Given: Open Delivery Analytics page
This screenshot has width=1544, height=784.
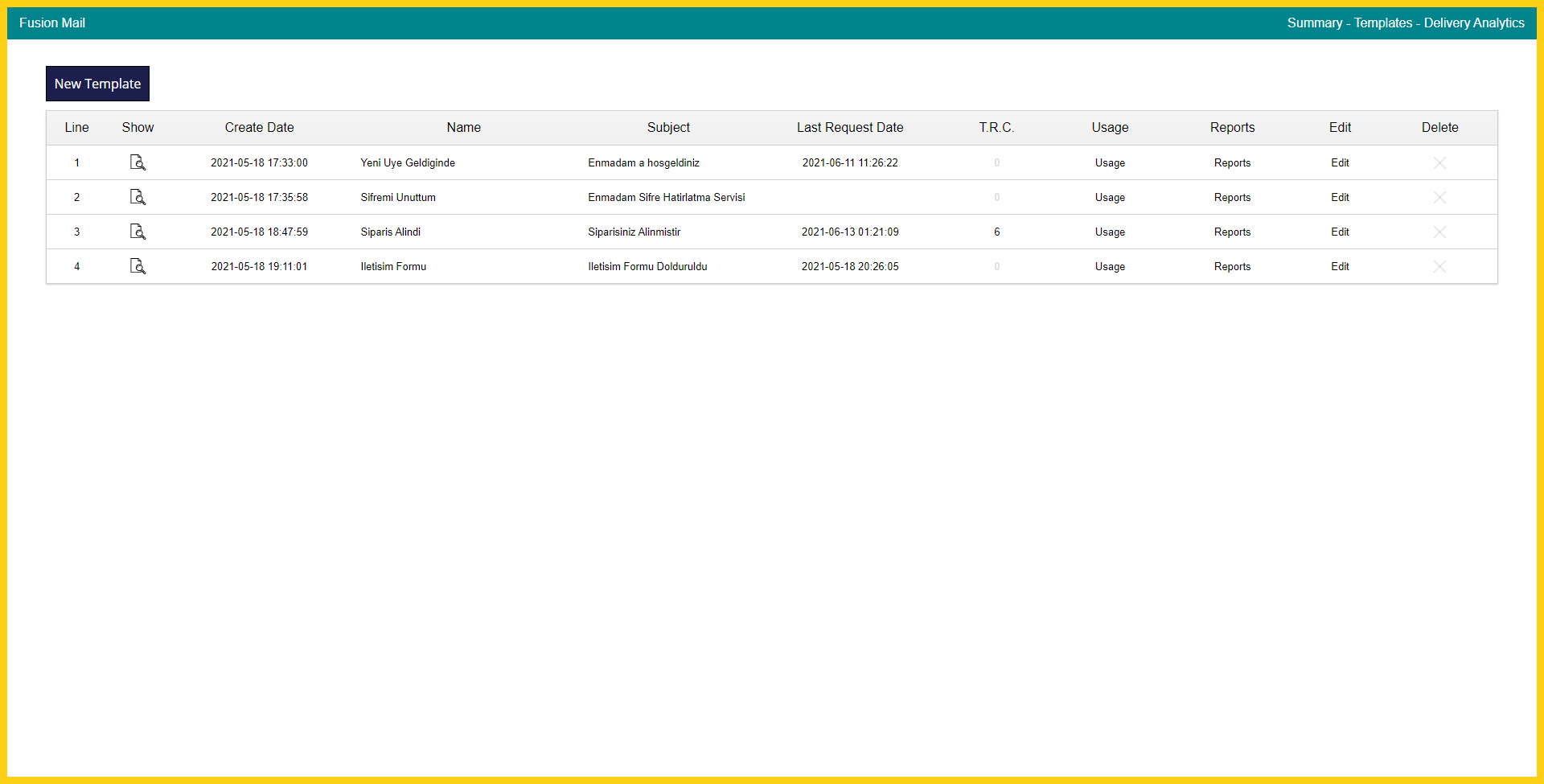Looking at the screenshot, I should click(x=1474, y=23).
